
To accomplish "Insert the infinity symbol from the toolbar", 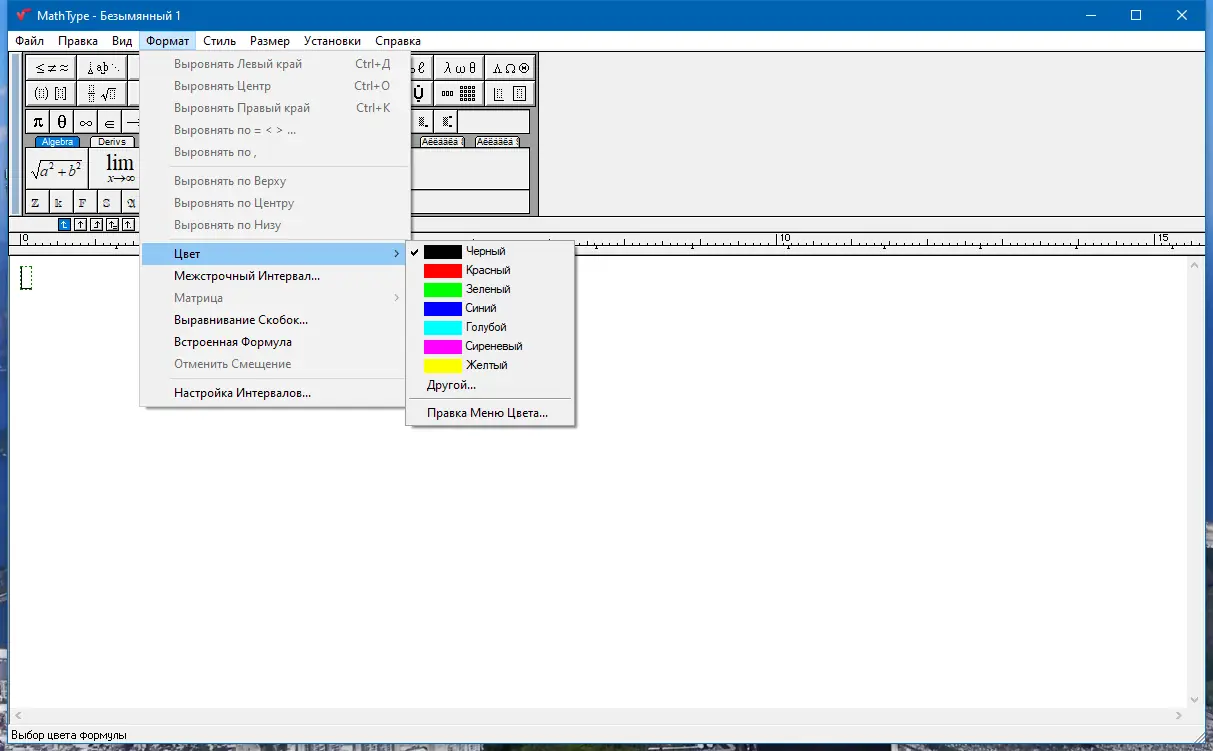I will (x=86, y=122).
